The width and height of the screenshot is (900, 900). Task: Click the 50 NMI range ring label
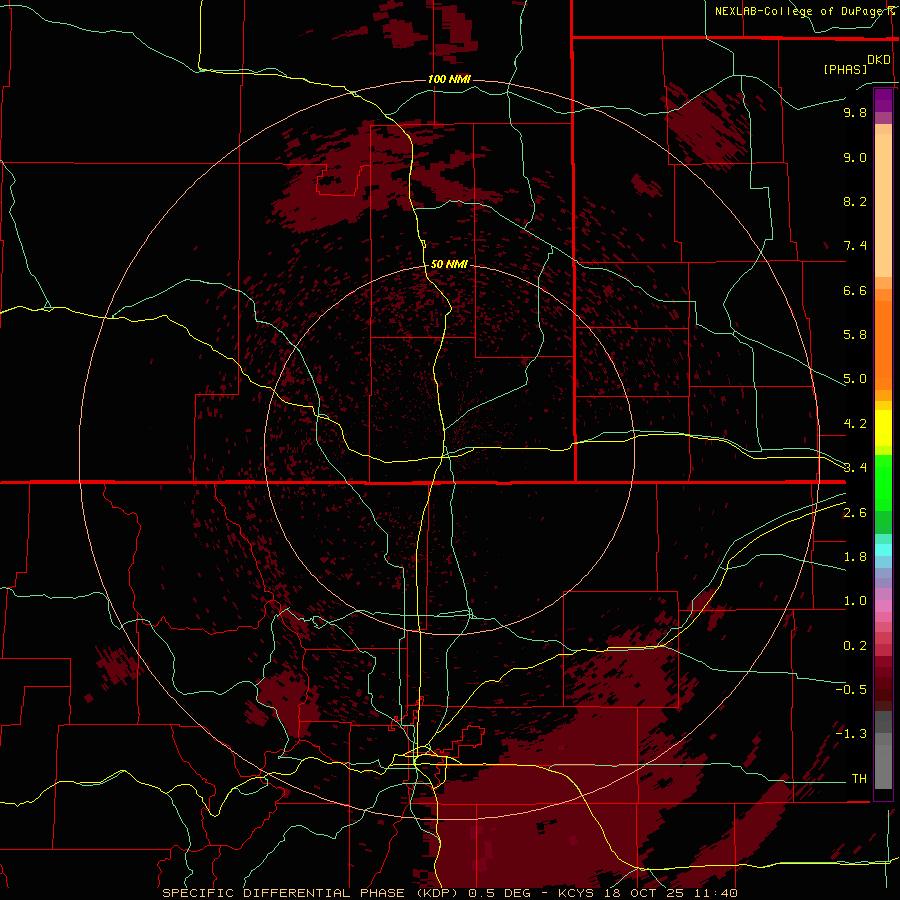point(449,264)
